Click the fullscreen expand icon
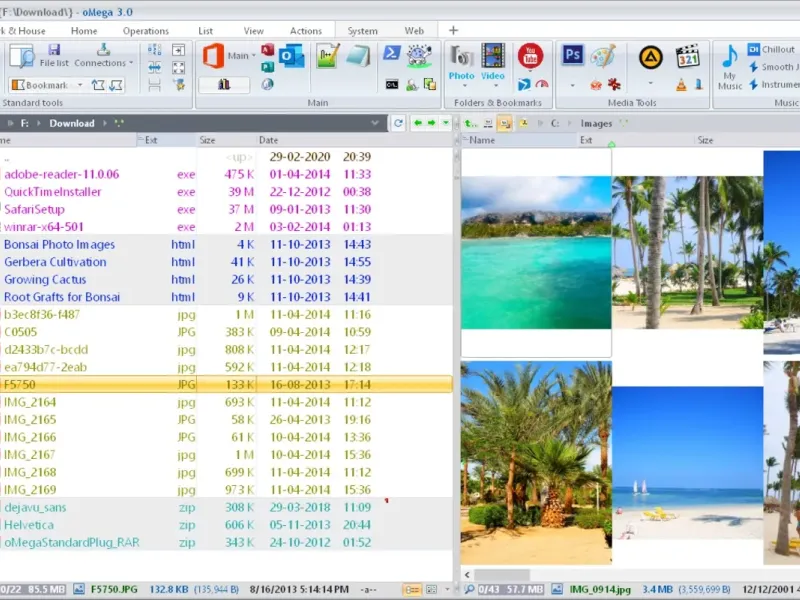This screenshot has width=800, height=600. [179, 67]
